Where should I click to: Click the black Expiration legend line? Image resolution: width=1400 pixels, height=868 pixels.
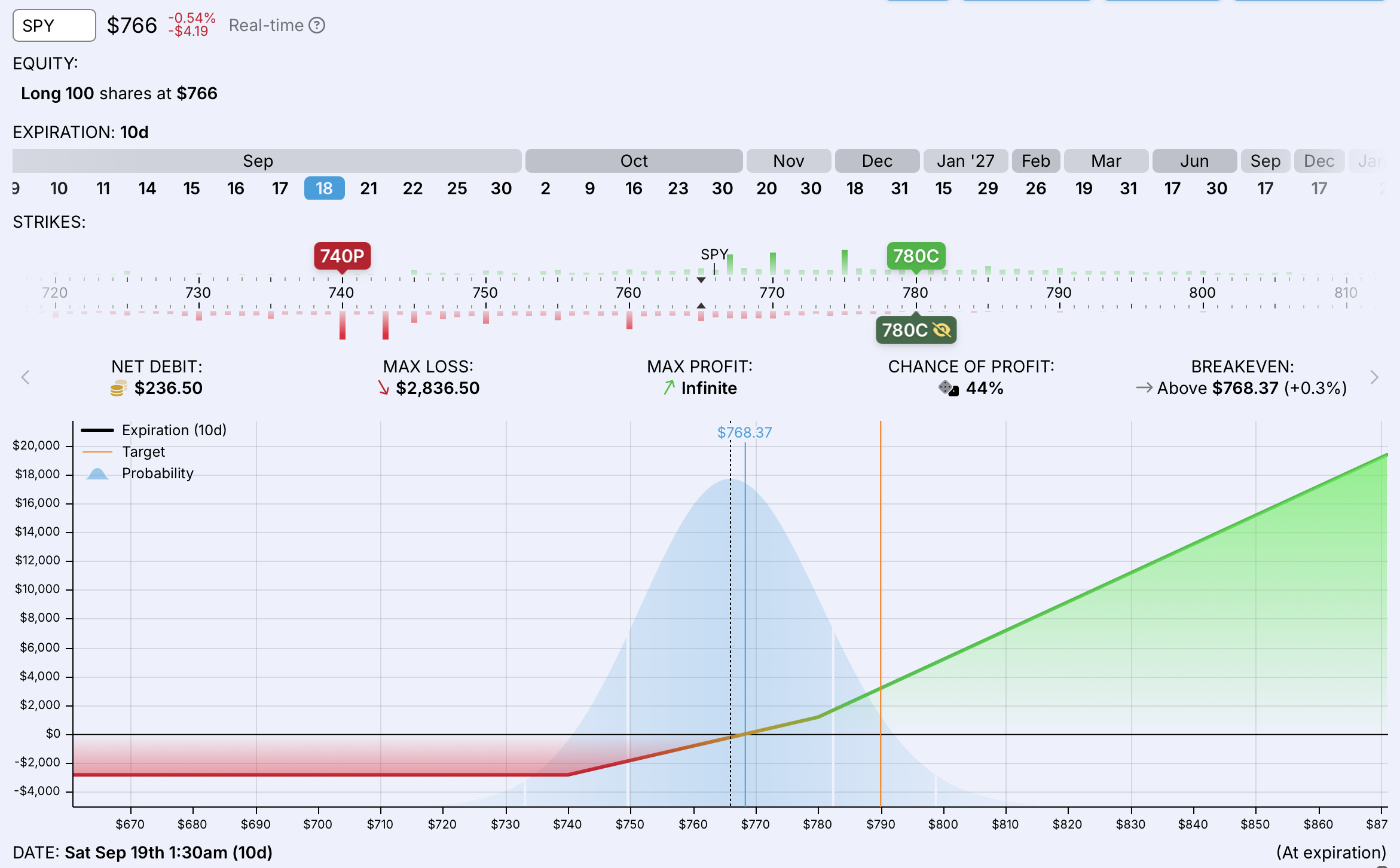click(x=97, y=430)
